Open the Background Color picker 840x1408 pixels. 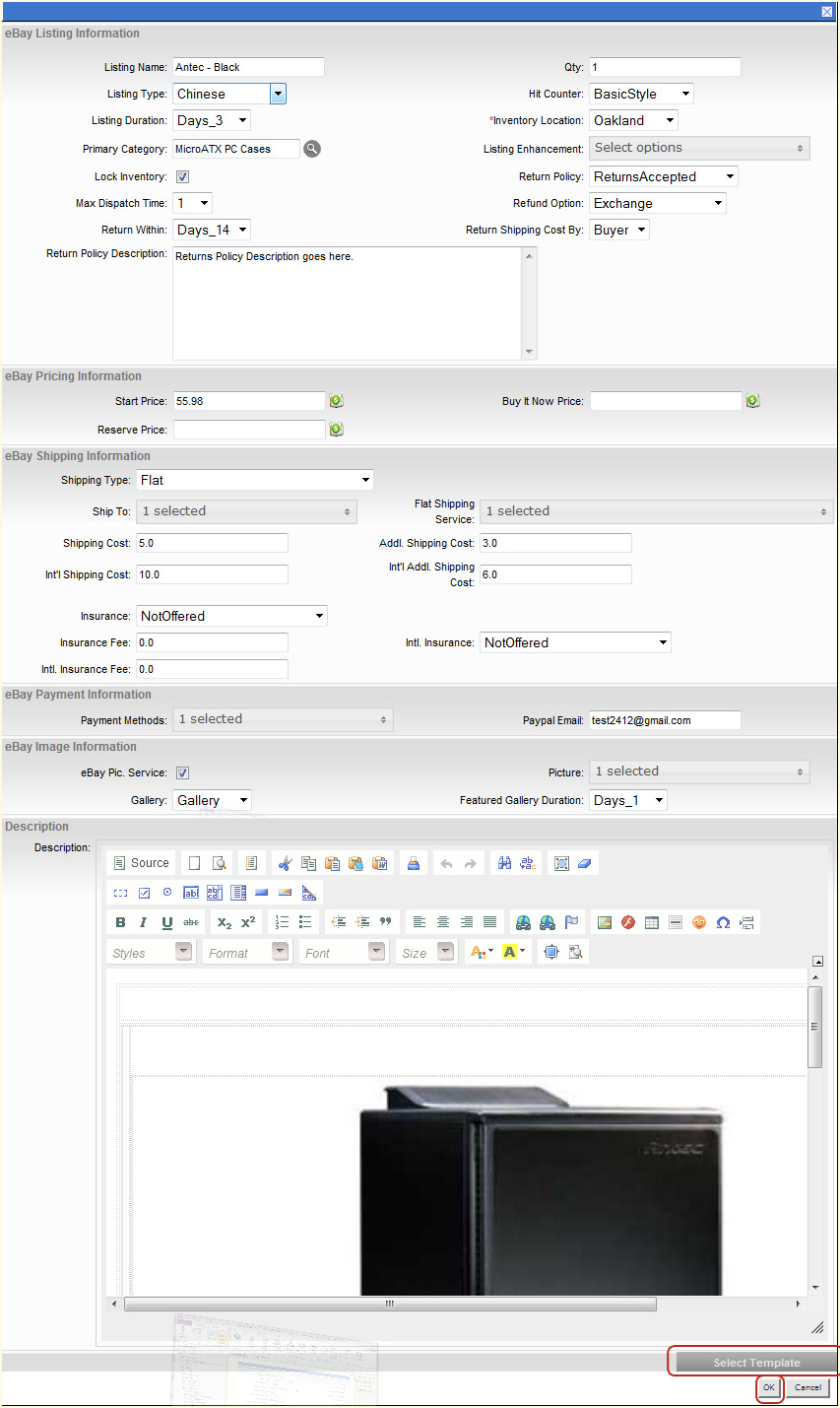(514, 952)
